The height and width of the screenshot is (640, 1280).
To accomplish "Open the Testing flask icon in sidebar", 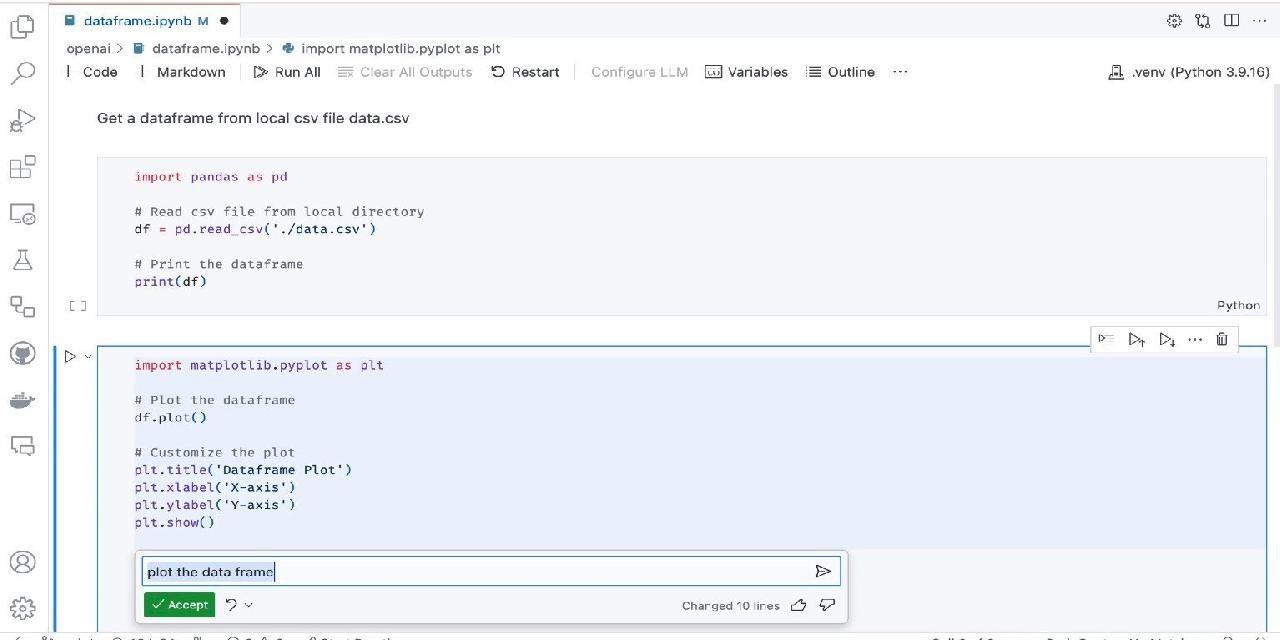I will tap(22, 260).
